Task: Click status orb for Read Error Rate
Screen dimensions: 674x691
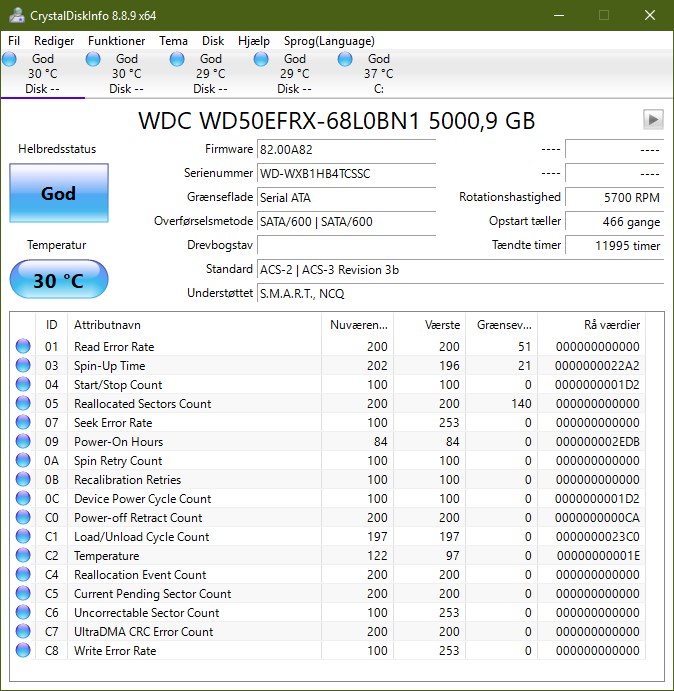Action: pyautogui.click(x=23, y=346)
